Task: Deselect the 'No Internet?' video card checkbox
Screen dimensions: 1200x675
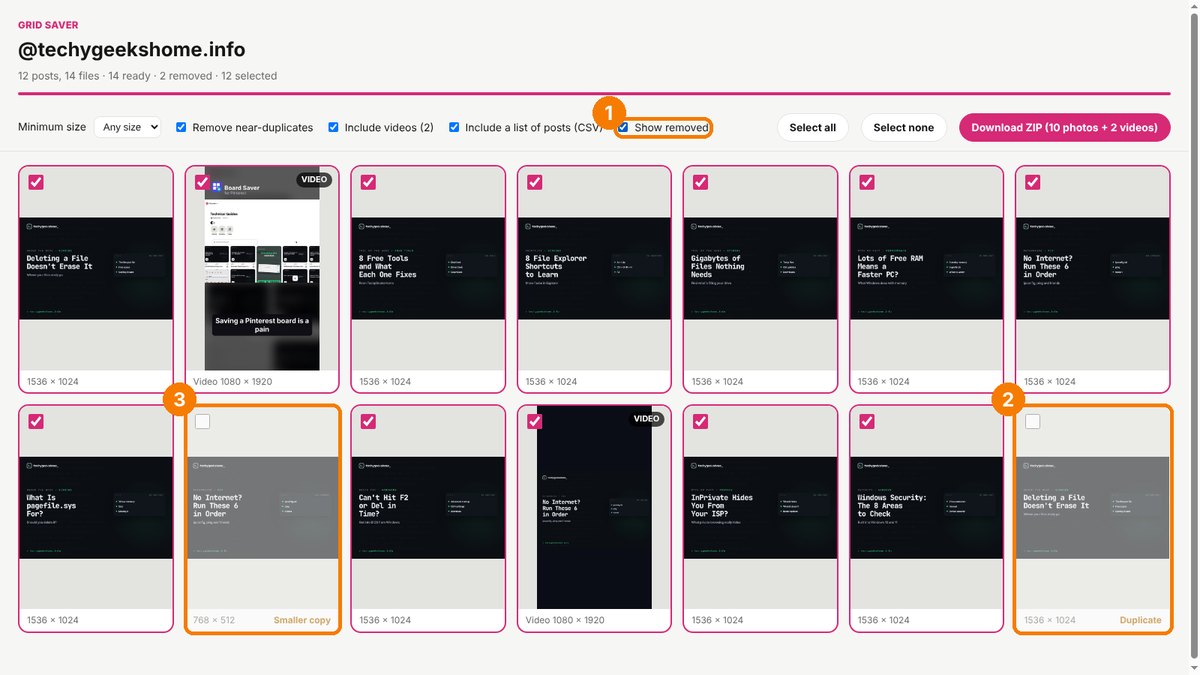Action: [x=534, y=421]
